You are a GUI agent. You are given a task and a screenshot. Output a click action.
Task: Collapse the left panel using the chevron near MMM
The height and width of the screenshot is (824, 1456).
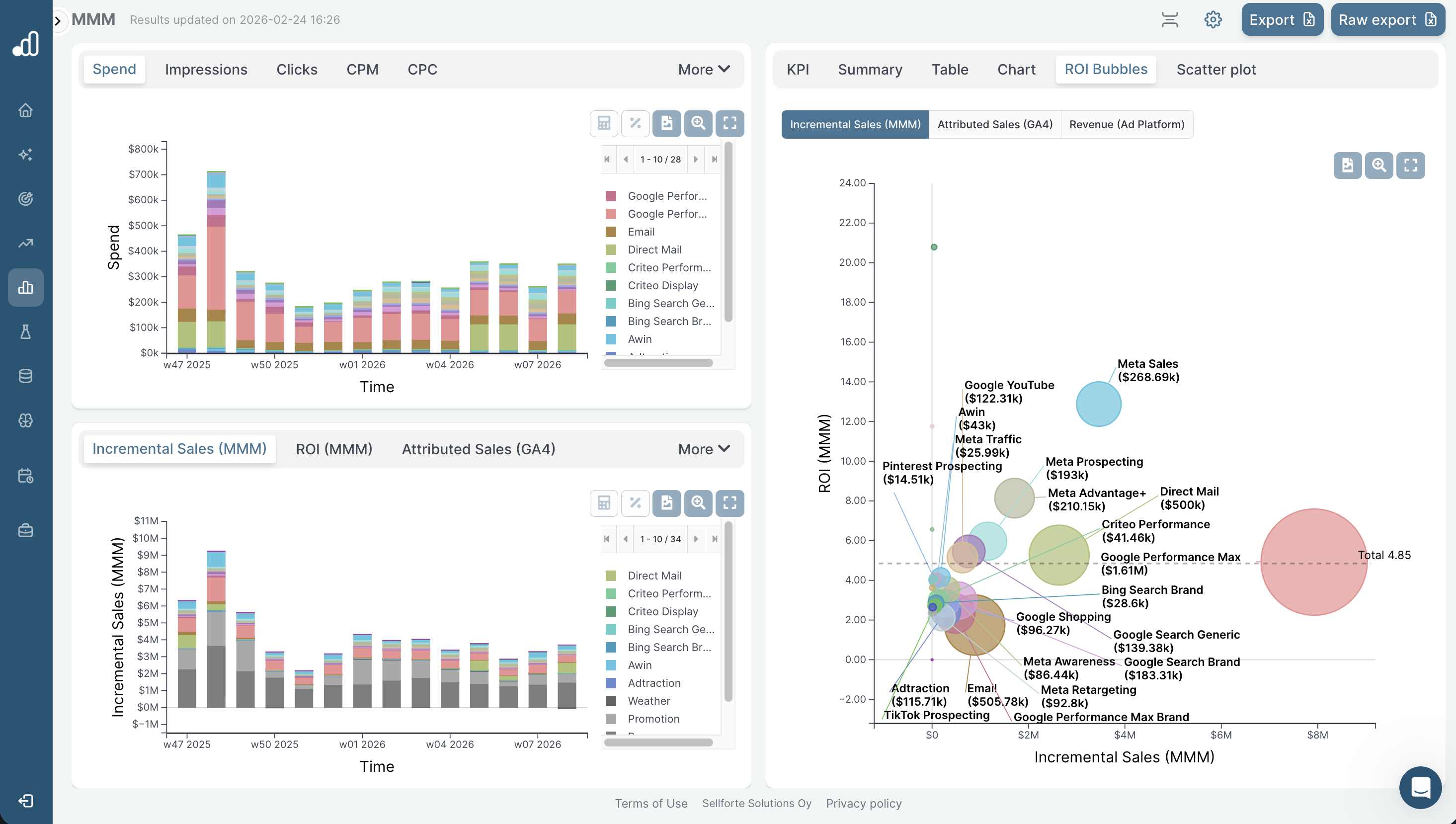coord(57,21)
